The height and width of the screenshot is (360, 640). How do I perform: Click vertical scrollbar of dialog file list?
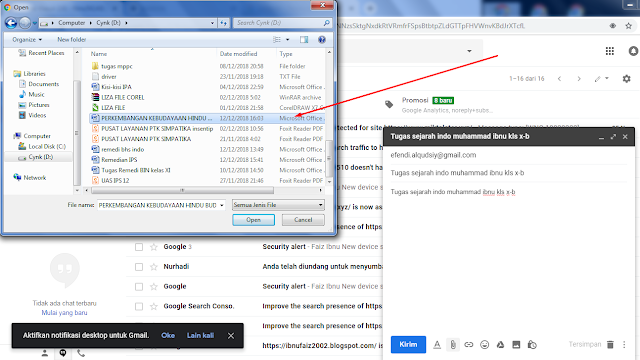(x=329, y=157)
